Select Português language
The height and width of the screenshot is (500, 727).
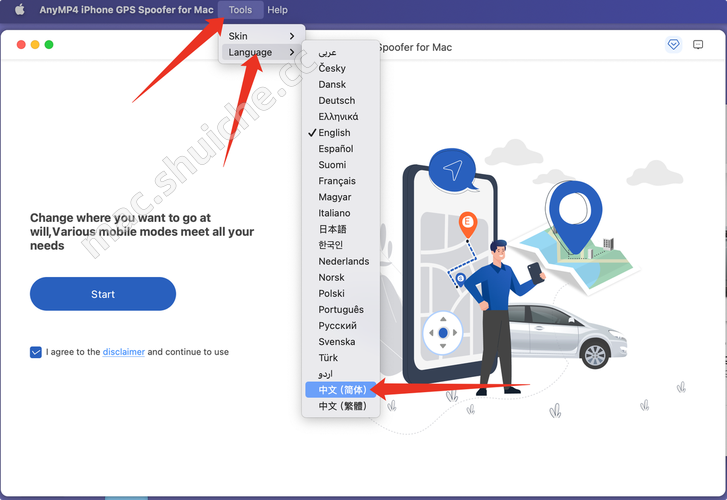tap(341, 309)
